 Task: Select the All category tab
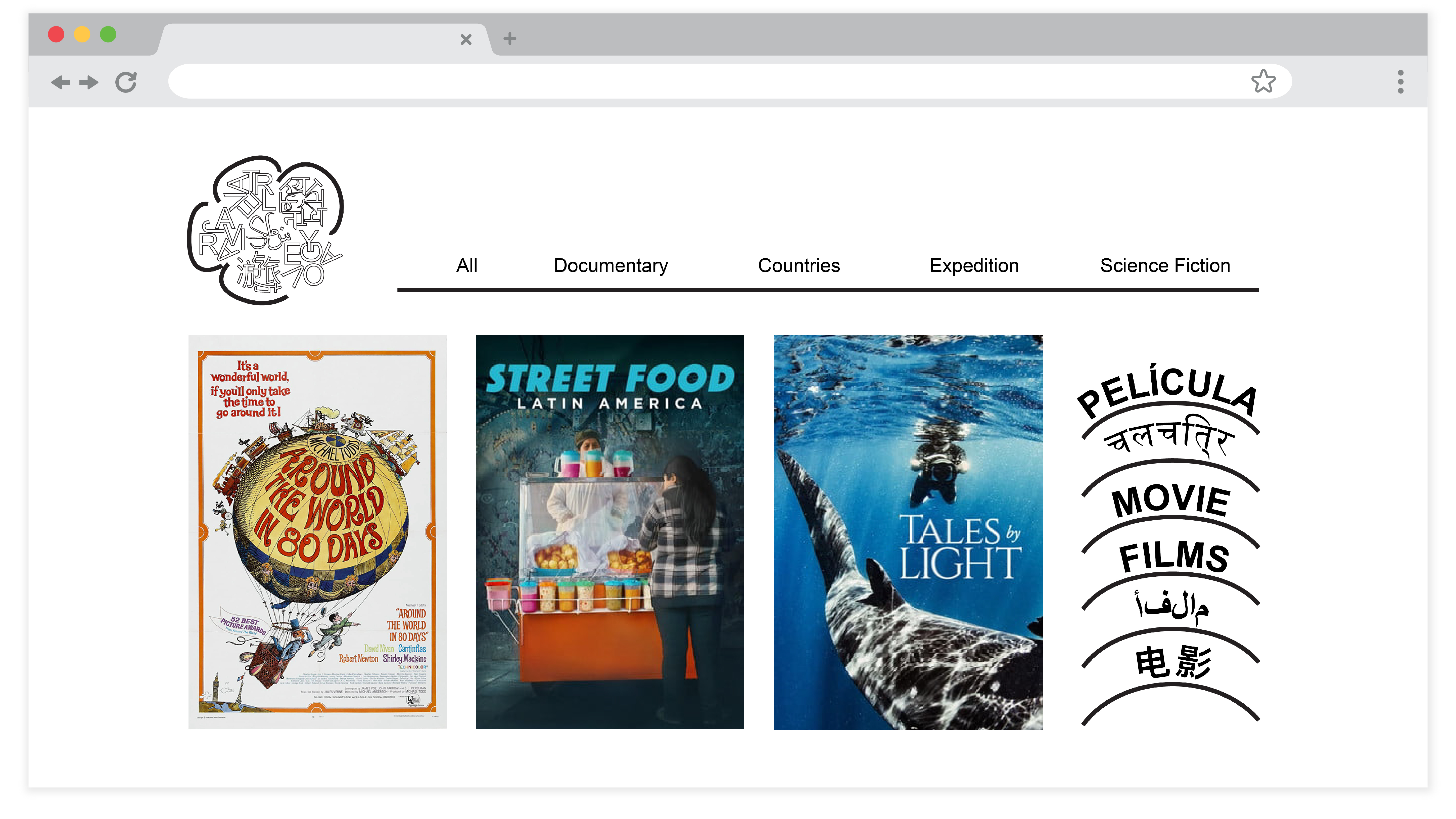click(467, 266)
